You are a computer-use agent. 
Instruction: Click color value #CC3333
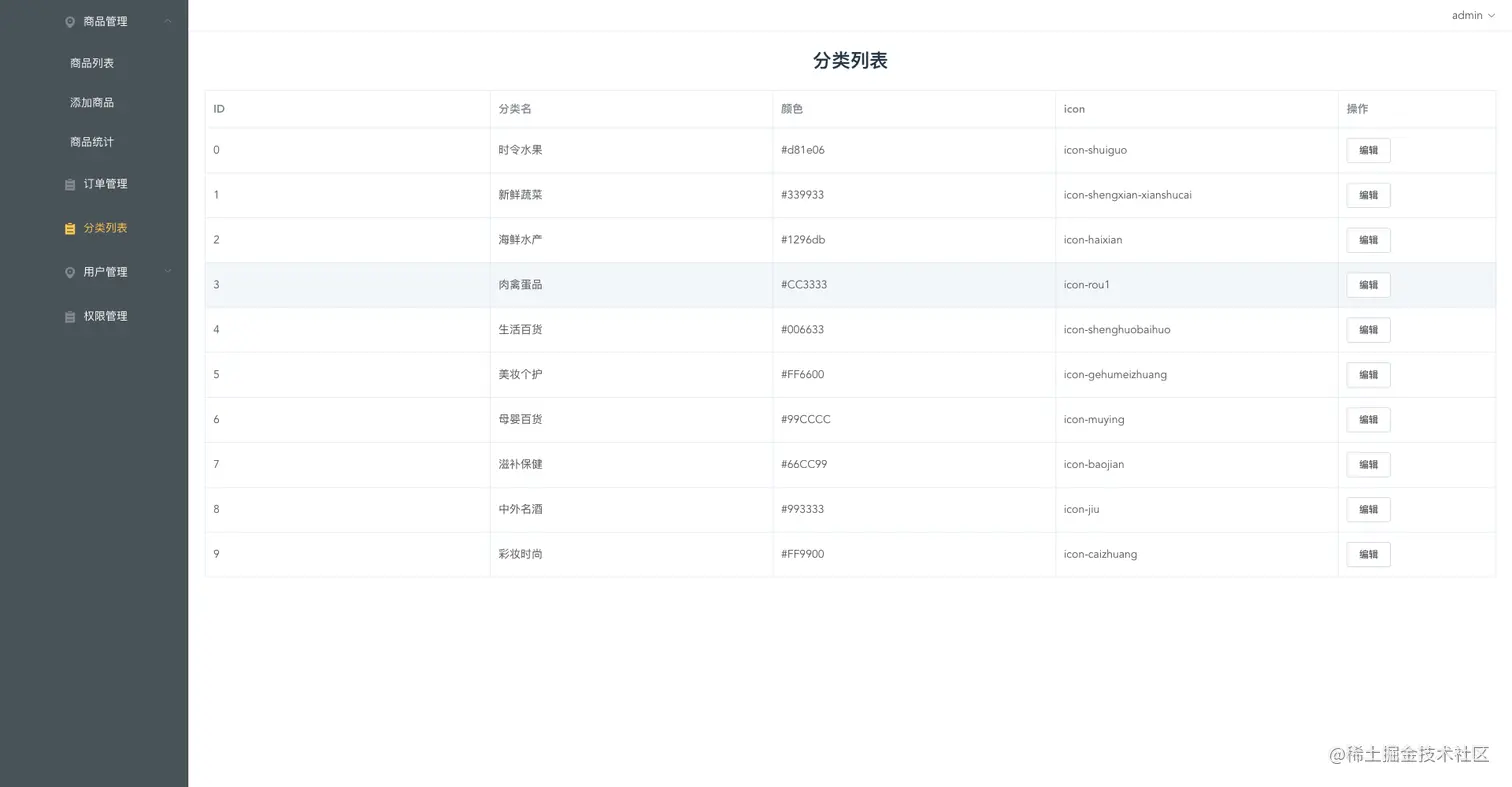(804, 285)
